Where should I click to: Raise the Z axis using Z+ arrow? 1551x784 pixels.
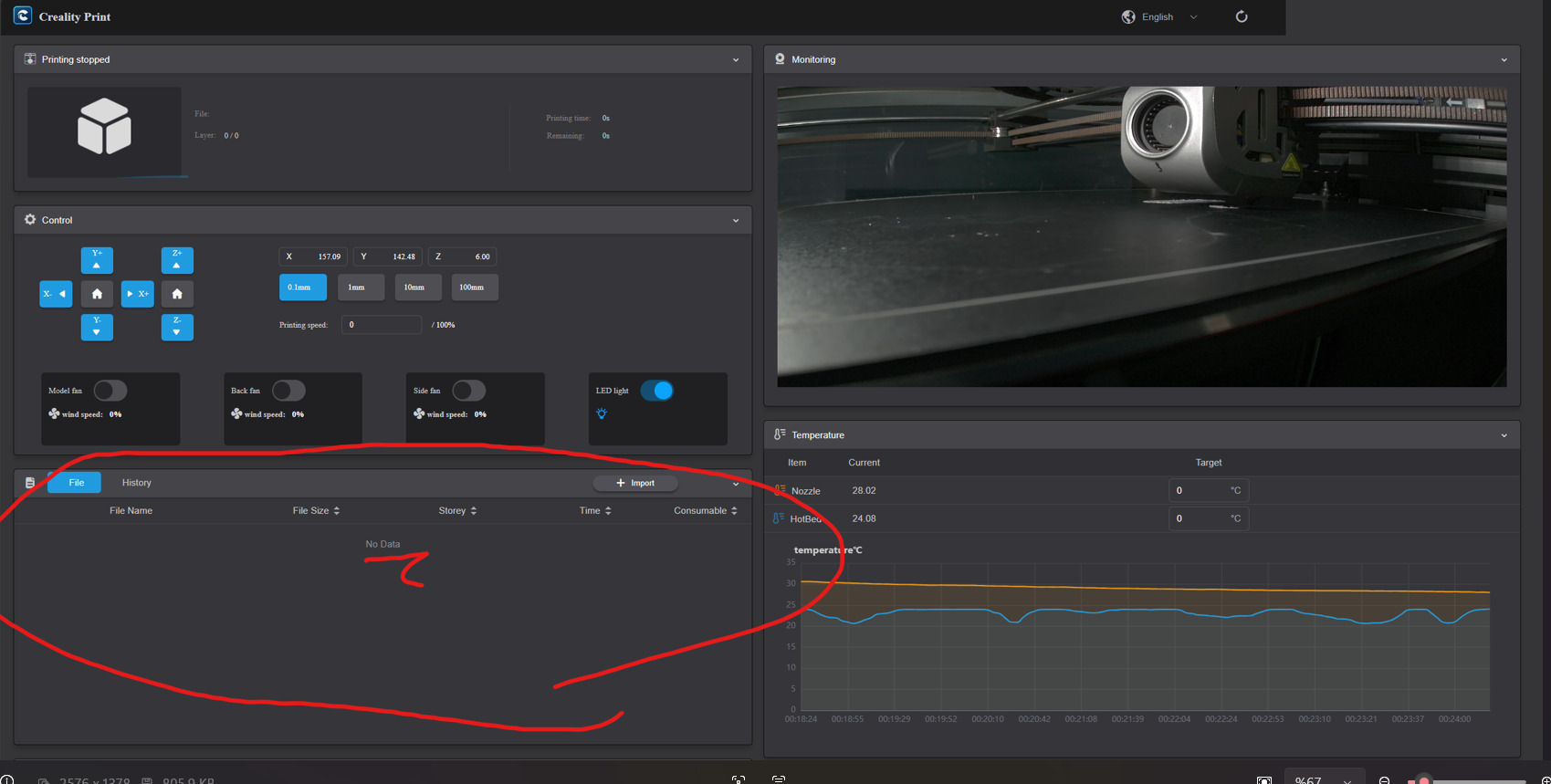coord(177,260)
